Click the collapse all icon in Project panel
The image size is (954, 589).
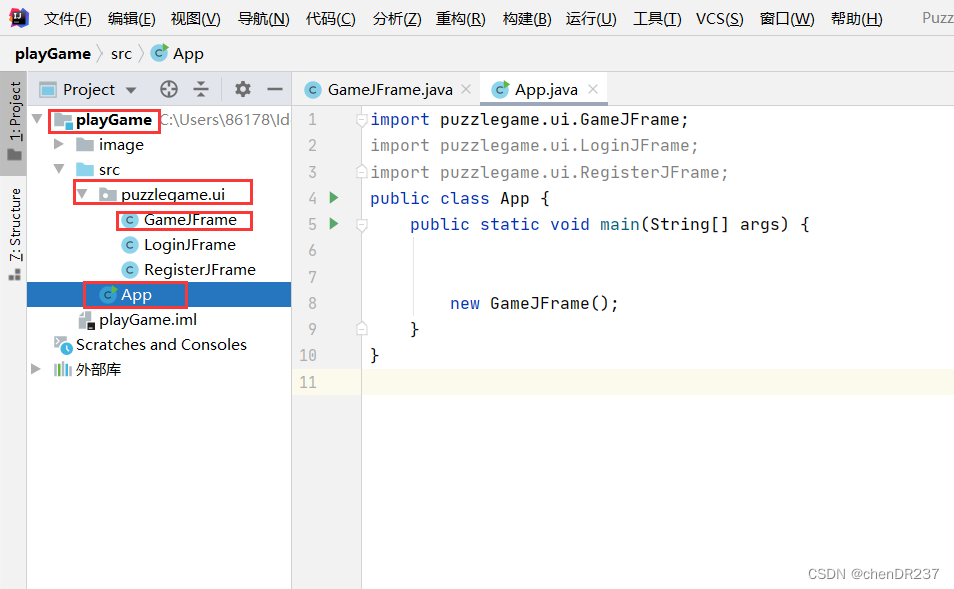tap(201, 89)
